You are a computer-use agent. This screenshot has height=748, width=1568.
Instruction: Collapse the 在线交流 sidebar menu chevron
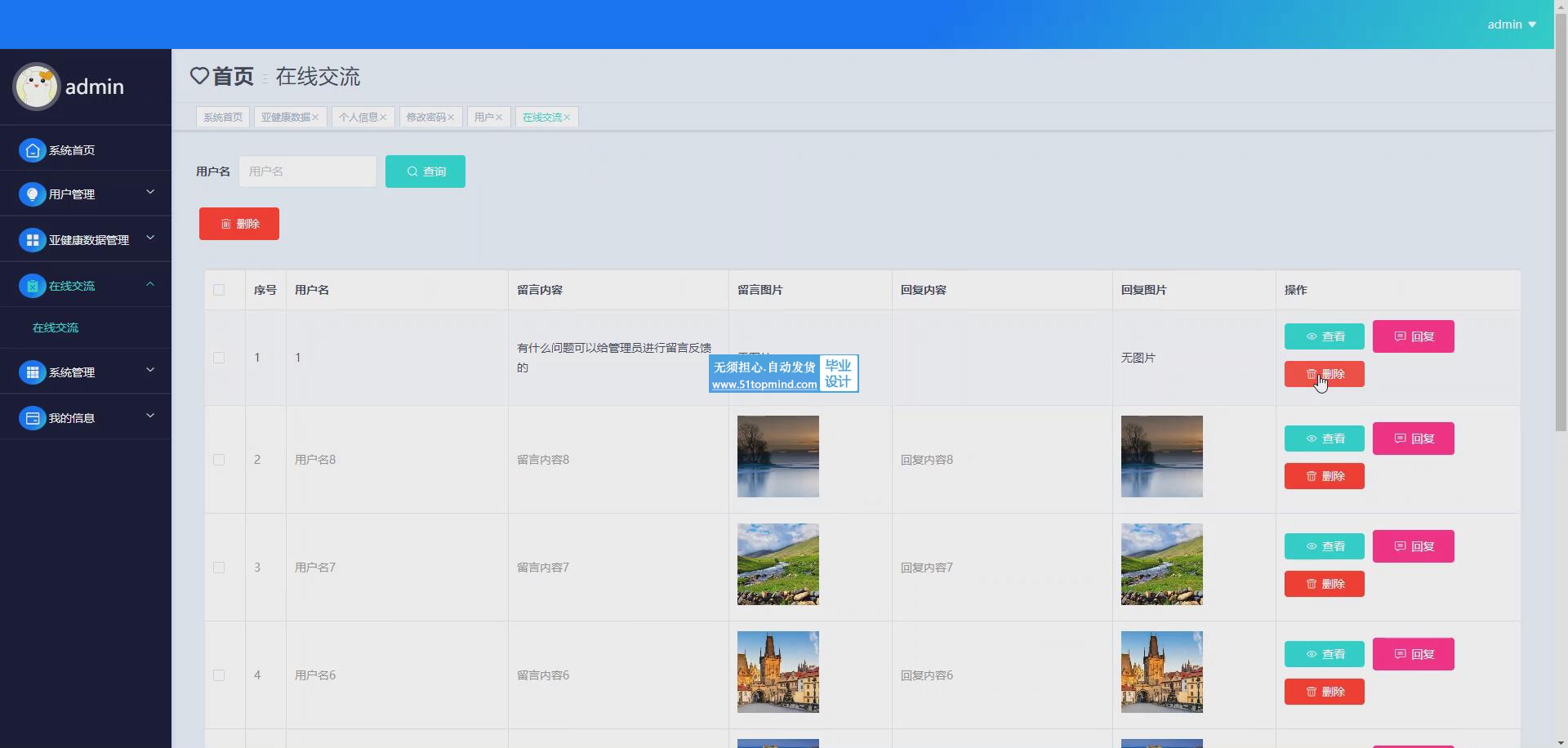pyautogui.click(x=150, y=283)
